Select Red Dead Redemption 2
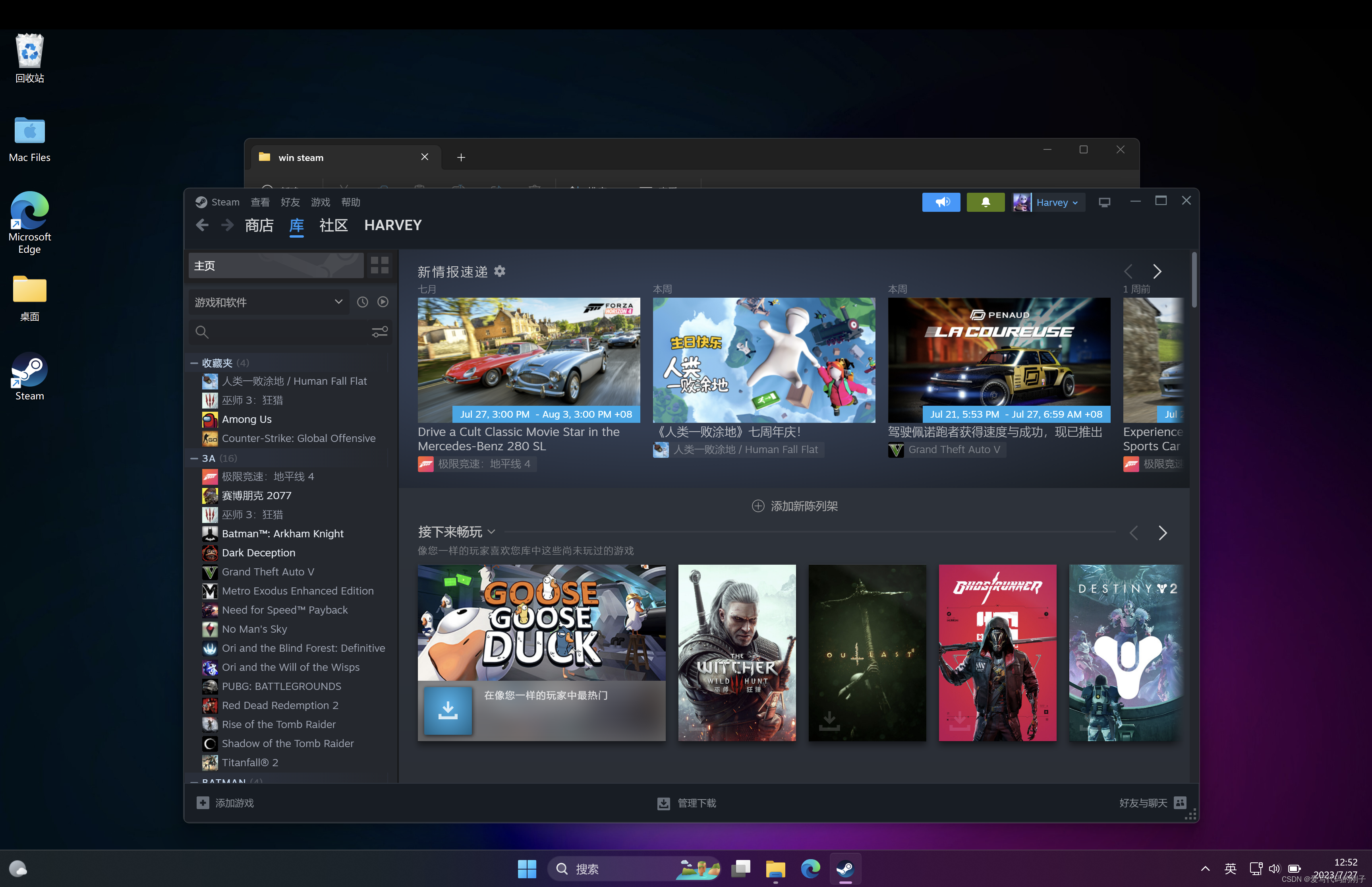Viewport: 1372px width, 887px height. (x=280, y=705)
